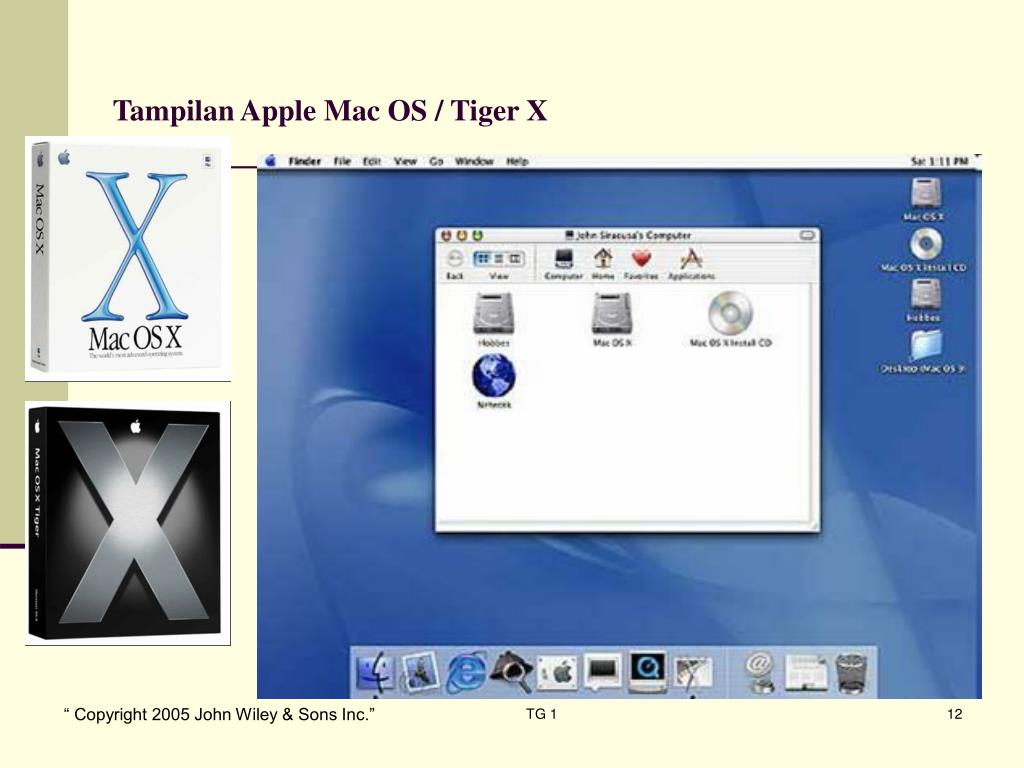The height and width of the screenshot is (768, 1024).
Task: Click the green zoom button of Finder window
Action: [x=477, y=235]
